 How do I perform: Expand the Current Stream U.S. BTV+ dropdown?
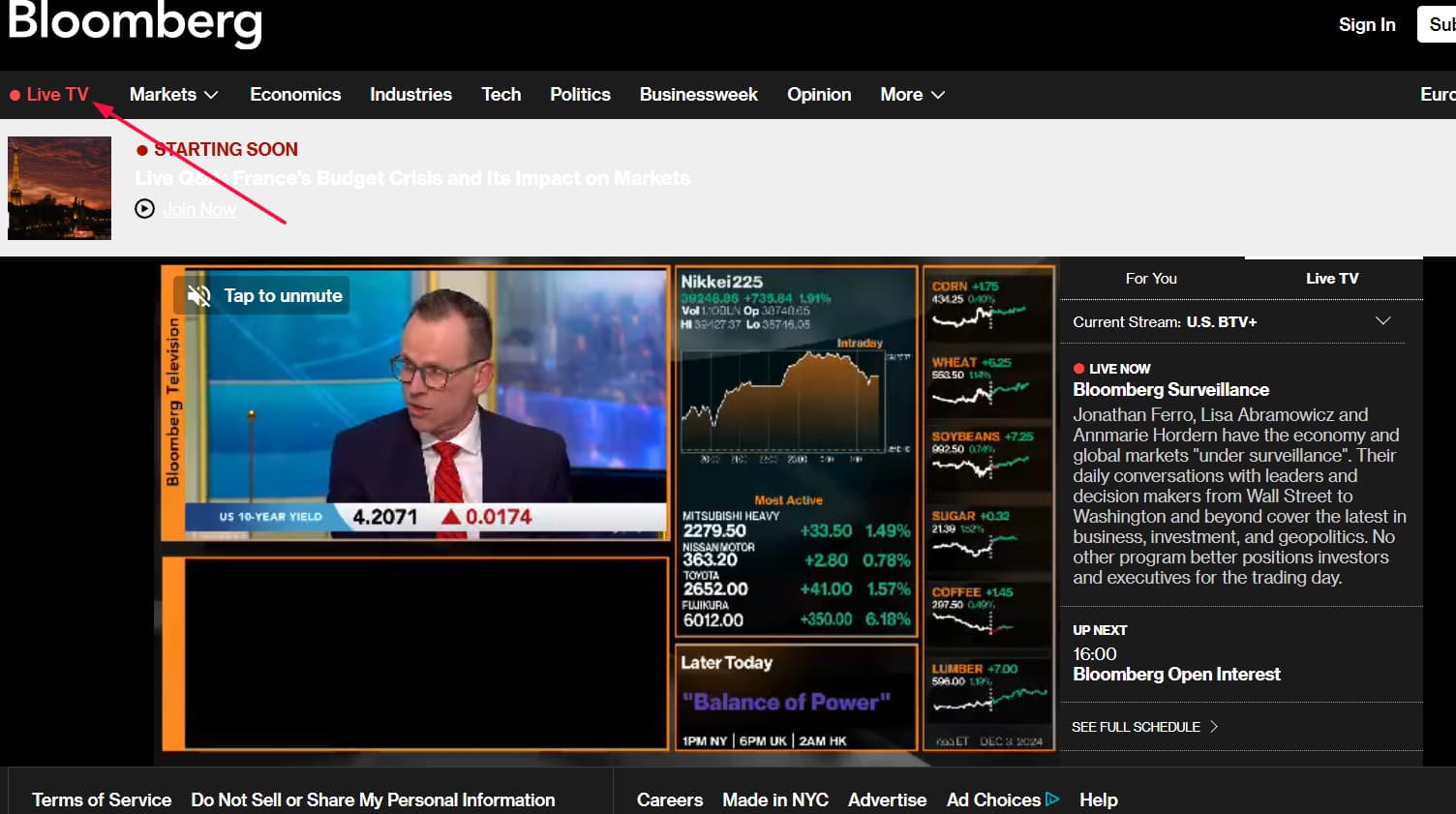pos(1232,321)
